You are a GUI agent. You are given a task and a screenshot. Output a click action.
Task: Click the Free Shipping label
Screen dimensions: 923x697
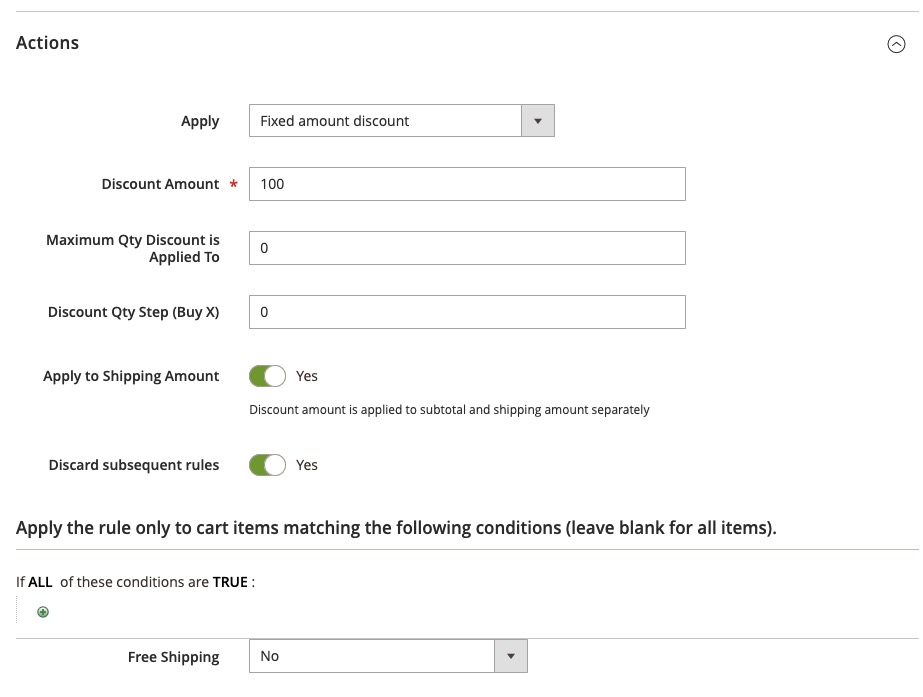coord(174,657)
